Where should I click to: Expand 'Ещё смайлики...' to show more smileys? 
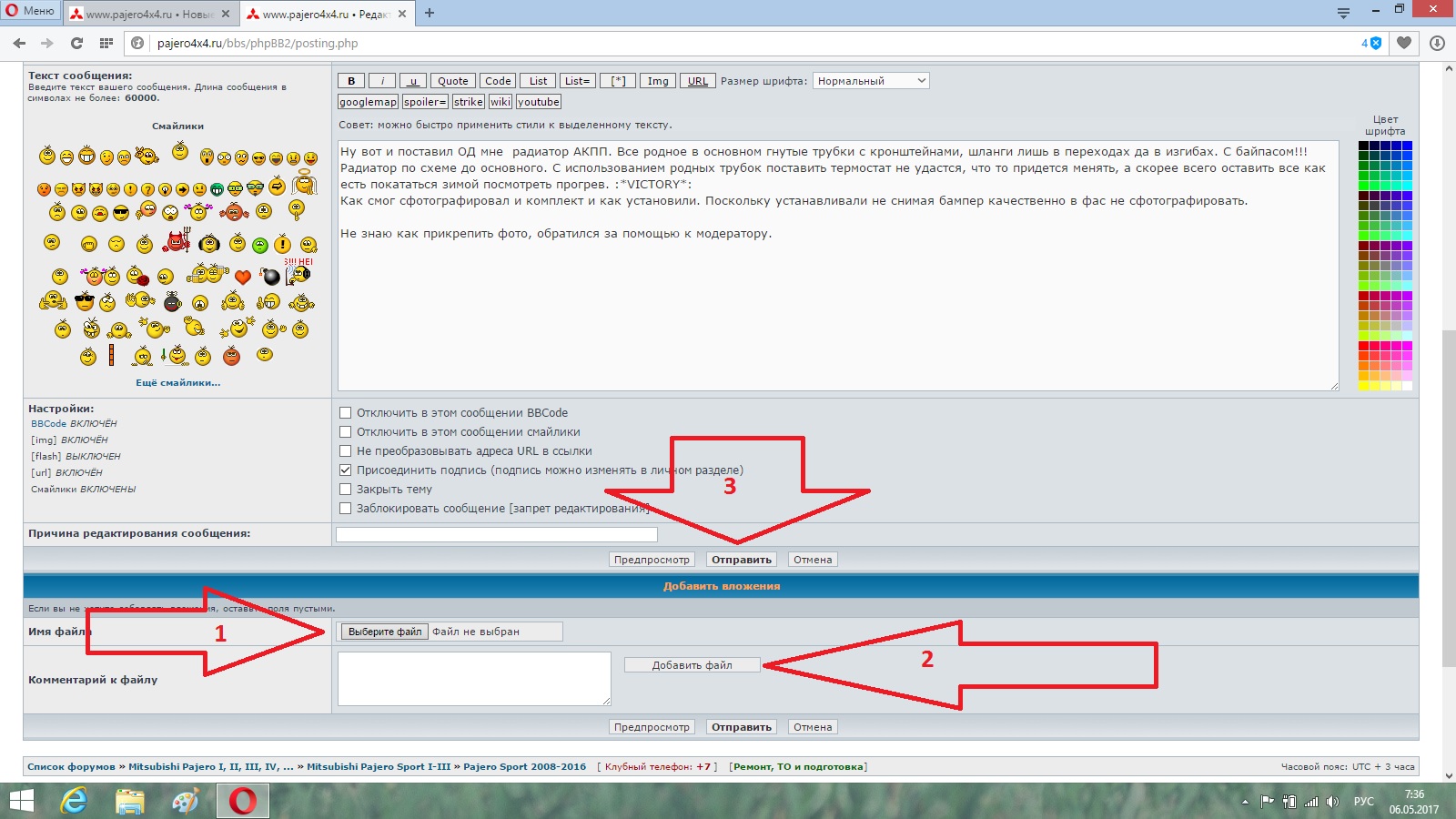(177, 383)
